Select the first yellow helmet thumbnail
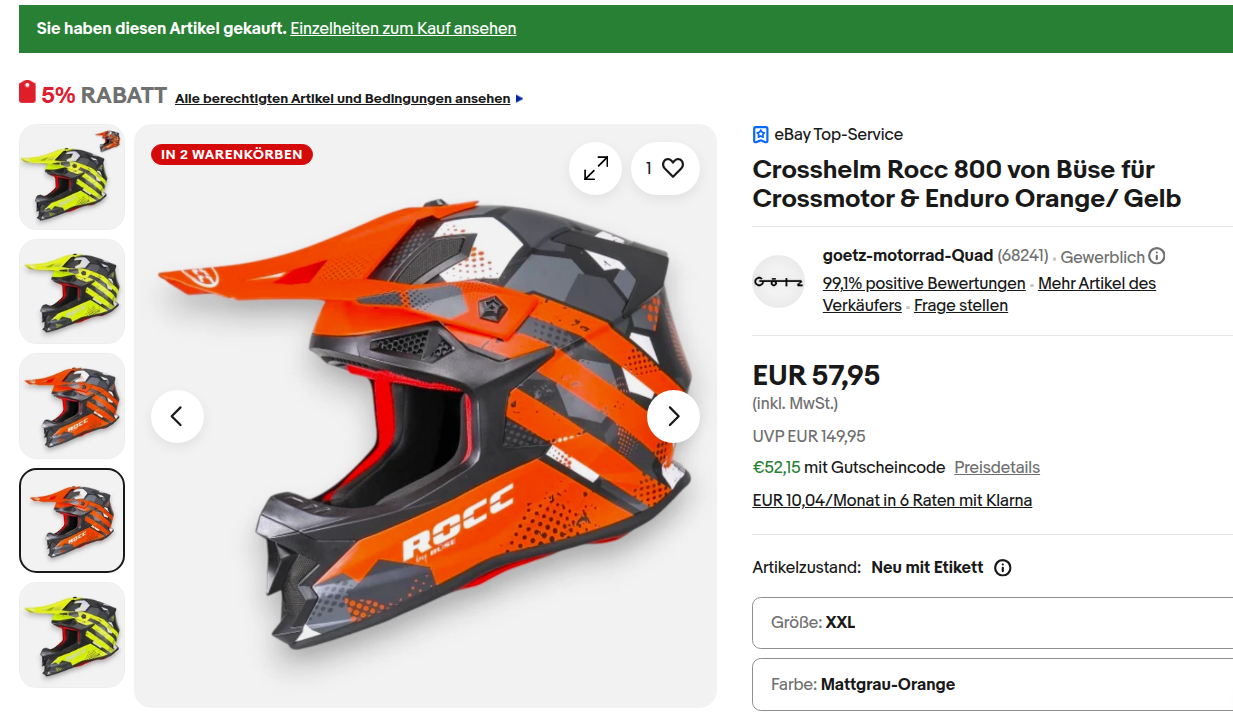The height and width of the screenshot is (714, 1233). (72, 177)
